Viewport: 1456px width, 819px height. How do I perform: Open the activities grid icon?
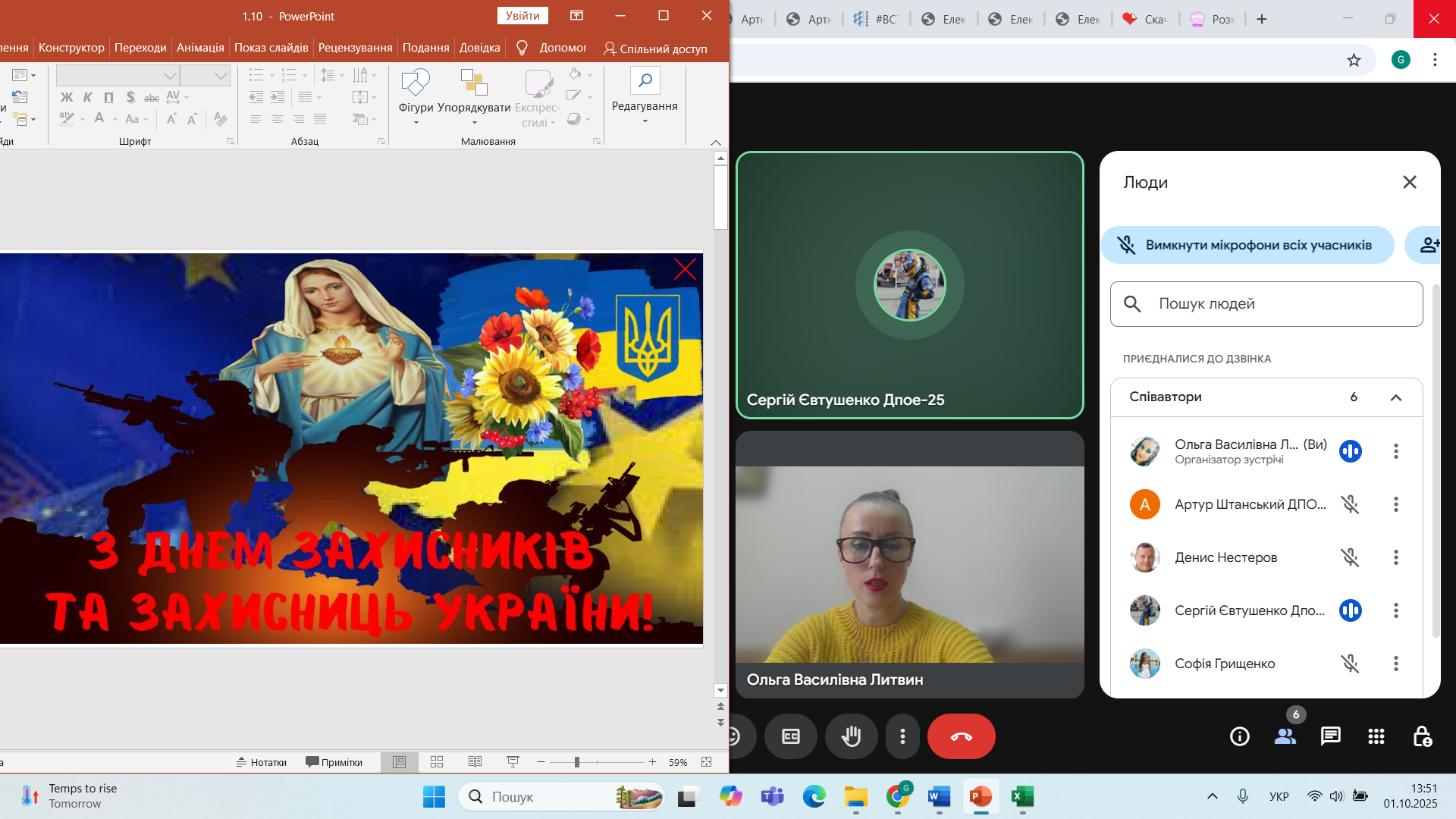click(x=1376, y=736)
